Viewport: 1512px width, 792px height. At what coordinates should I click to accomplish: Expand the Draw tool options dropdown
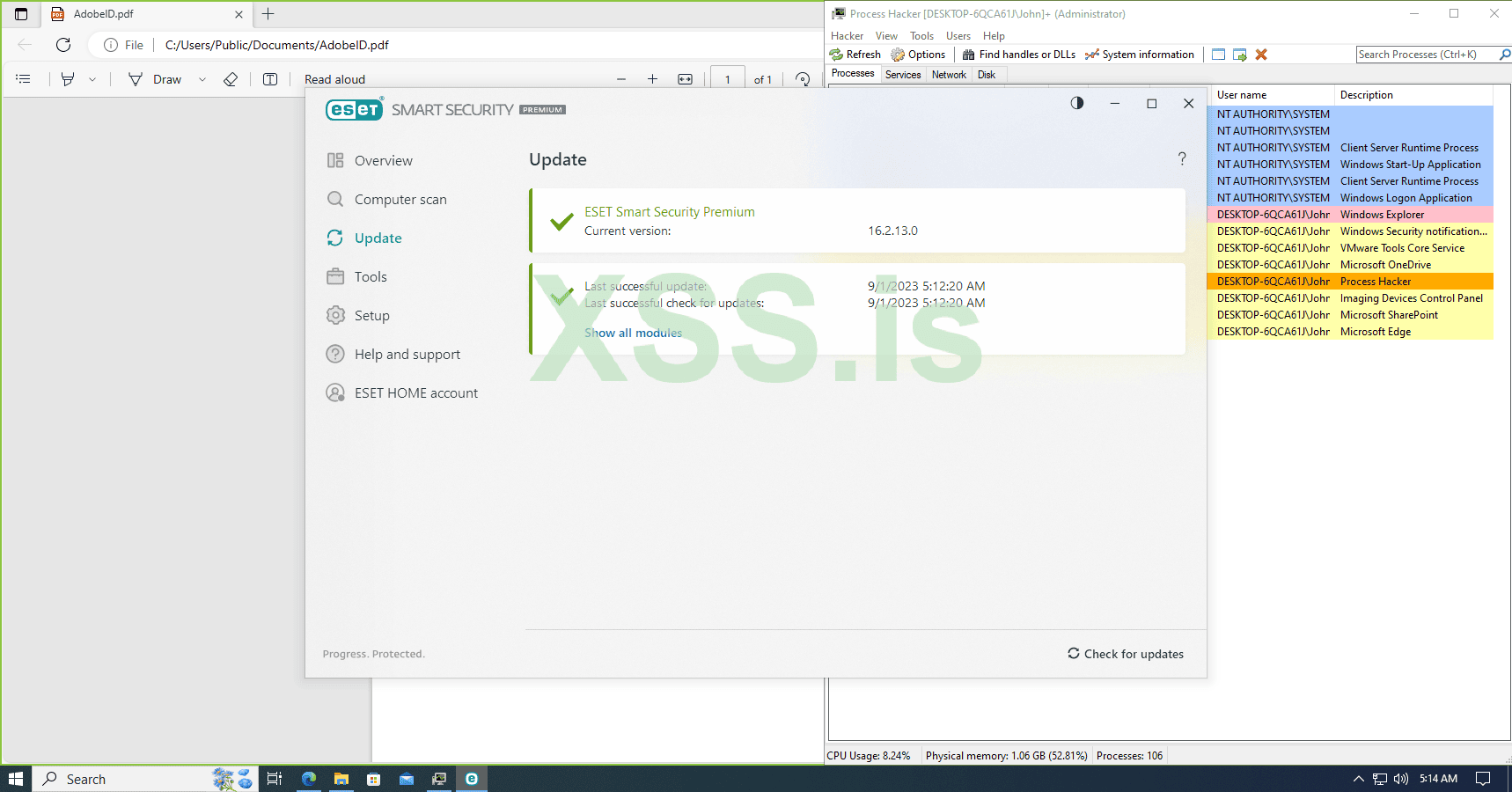202,79
